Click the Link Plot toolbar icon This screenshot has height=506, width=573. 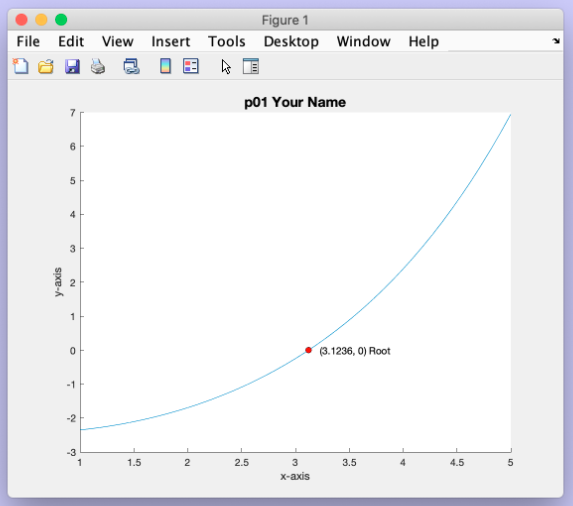[x=132, y=66]
